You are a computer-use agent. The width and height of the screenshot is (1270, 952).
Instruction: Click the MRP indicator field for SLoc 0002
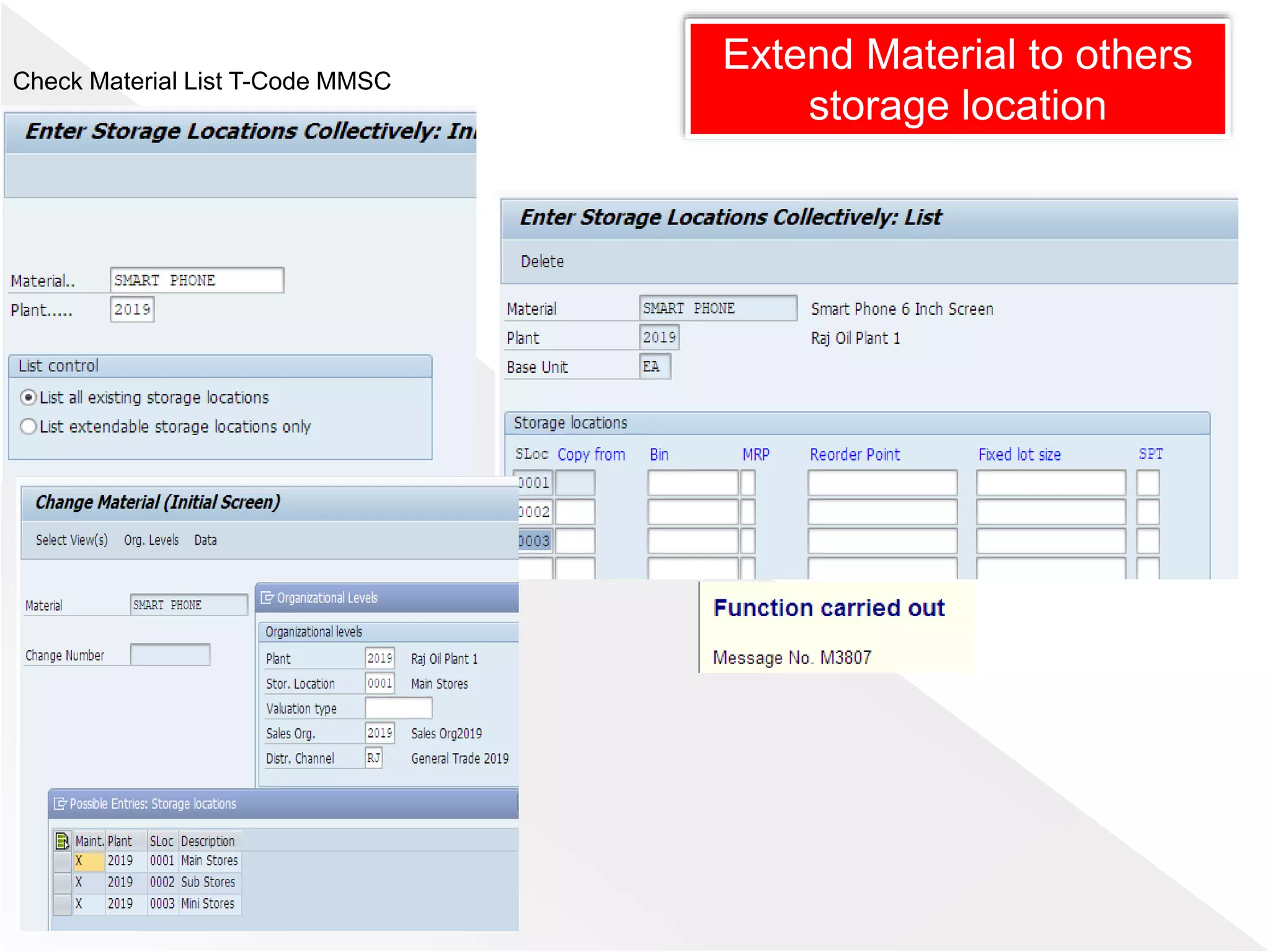(x=748, y=512)
